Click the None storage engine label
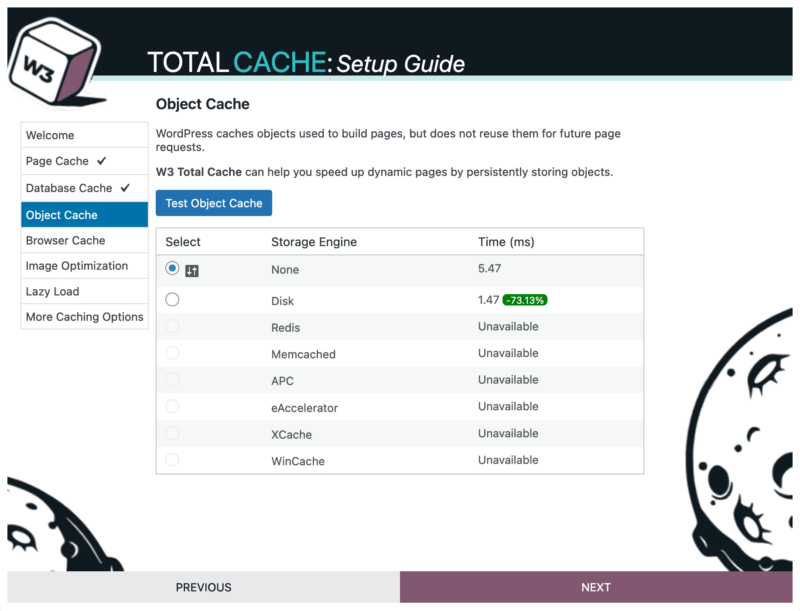800x611 pixels. [285, 269]
